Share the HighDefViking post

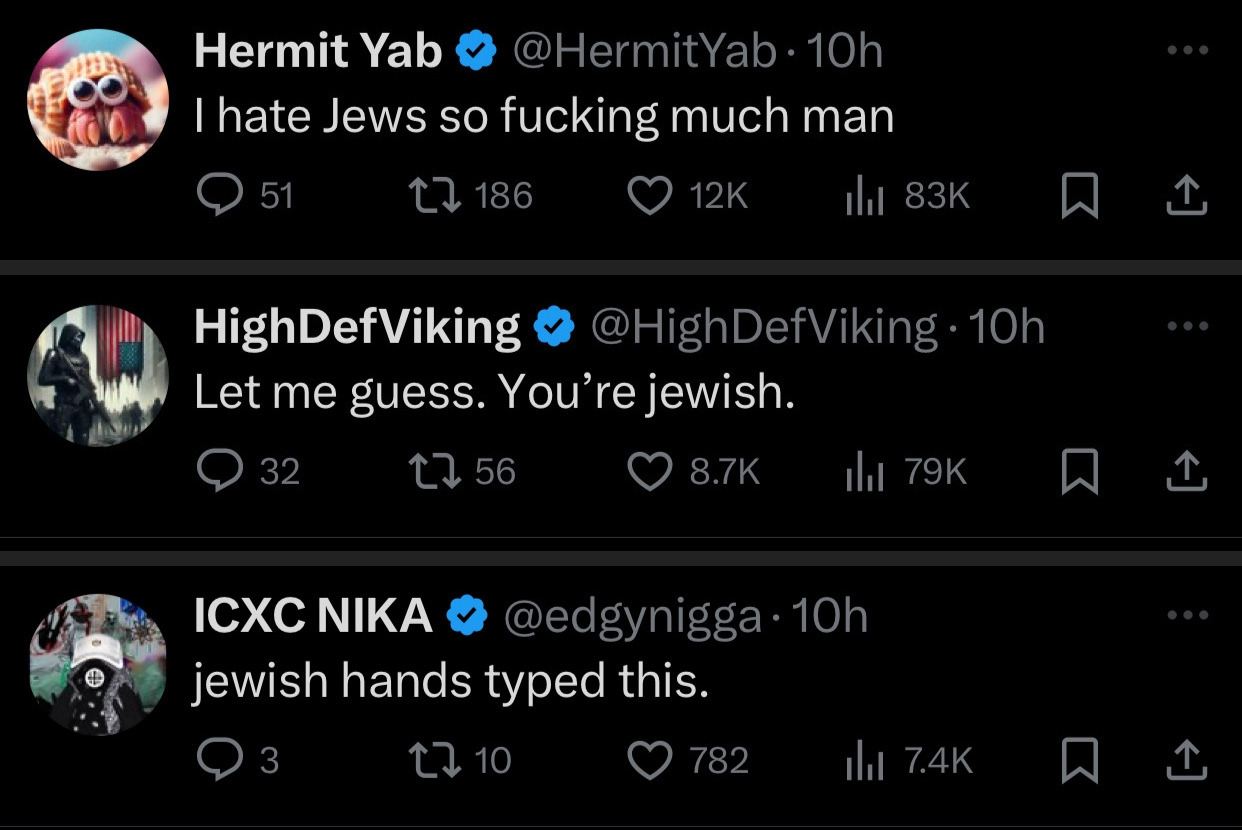[x=1187, y=471]
